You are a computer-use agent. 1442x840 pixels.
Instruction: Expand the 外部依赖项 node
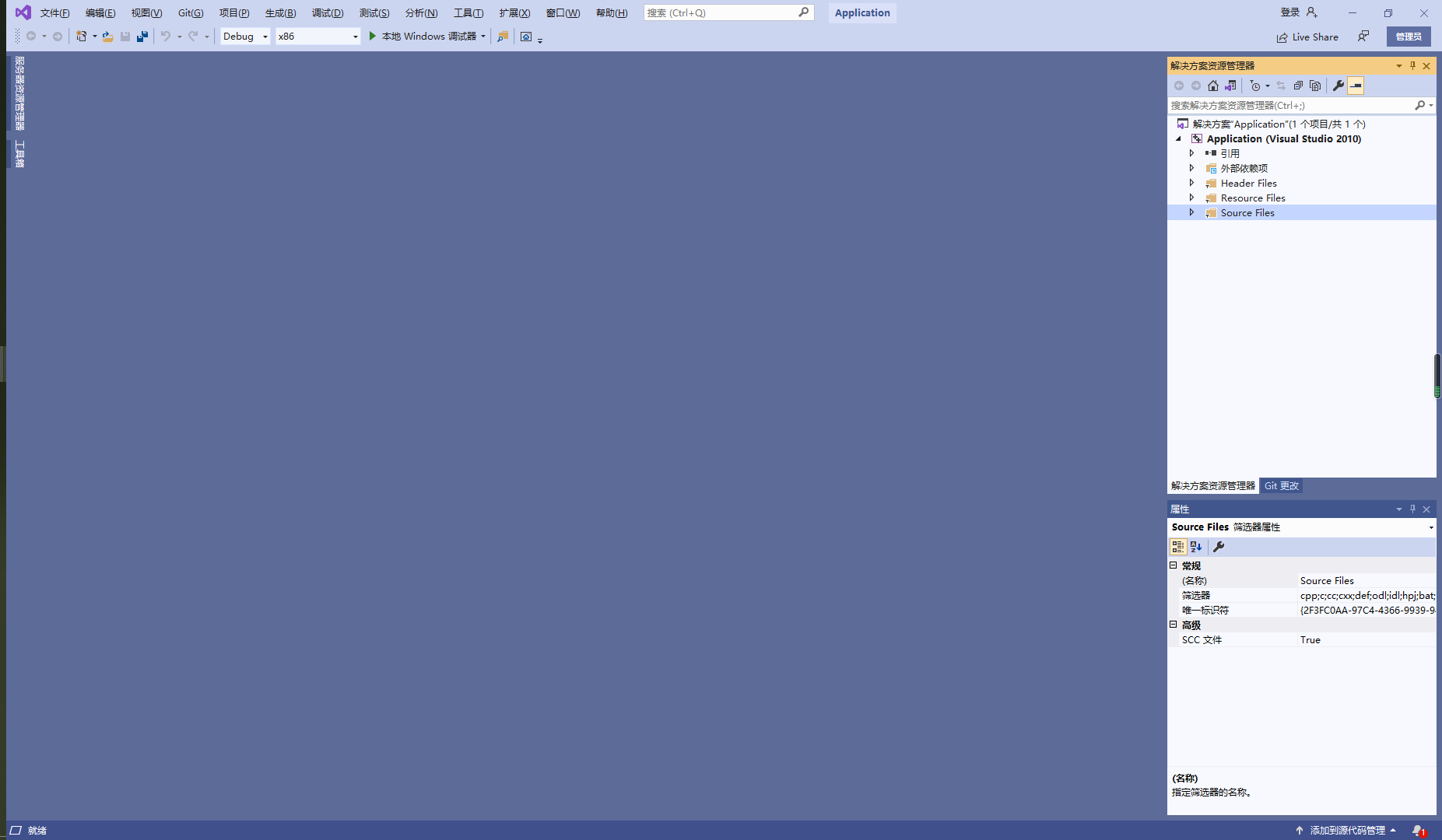click(1191, 168)
